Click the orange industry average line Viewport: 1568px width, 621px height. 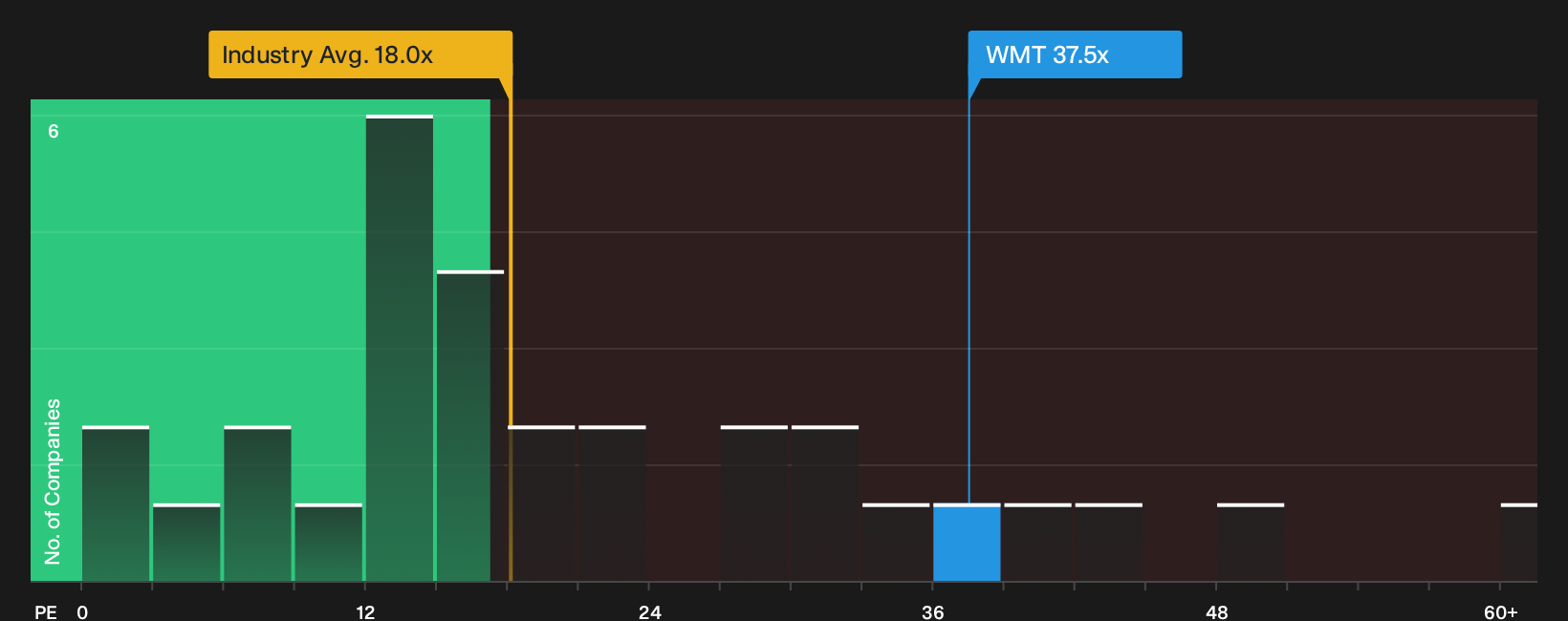(x=510, y=330)
